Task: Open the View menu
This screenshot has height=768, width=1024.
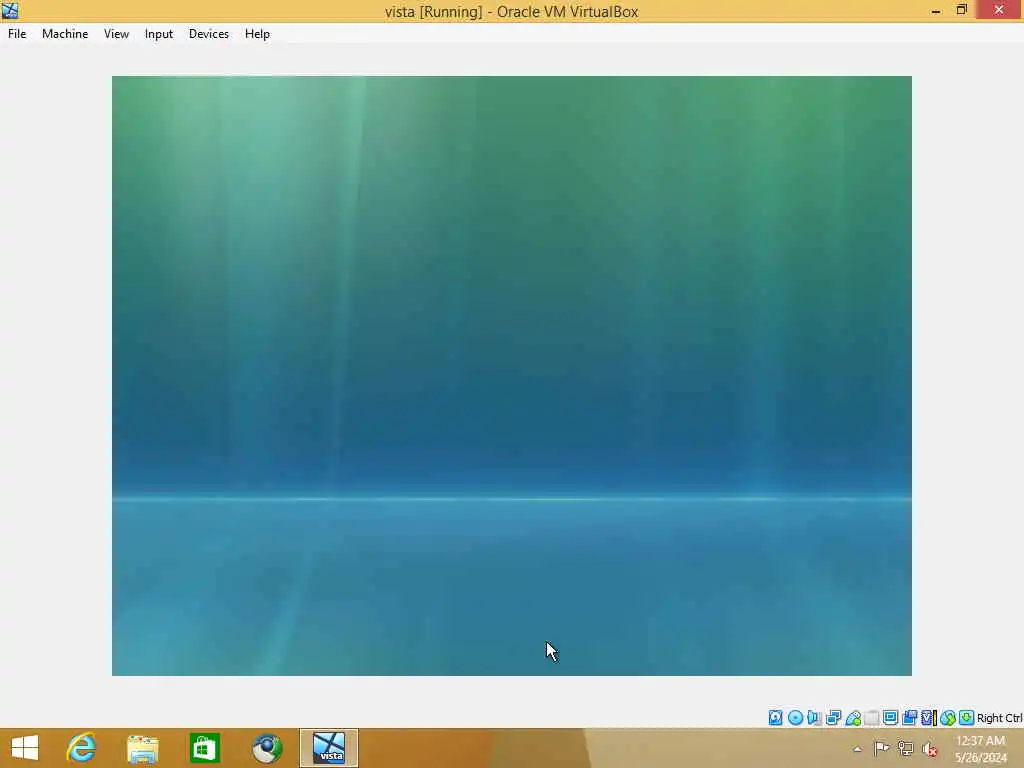Action: pyautogui.click(x=116, y=34)
